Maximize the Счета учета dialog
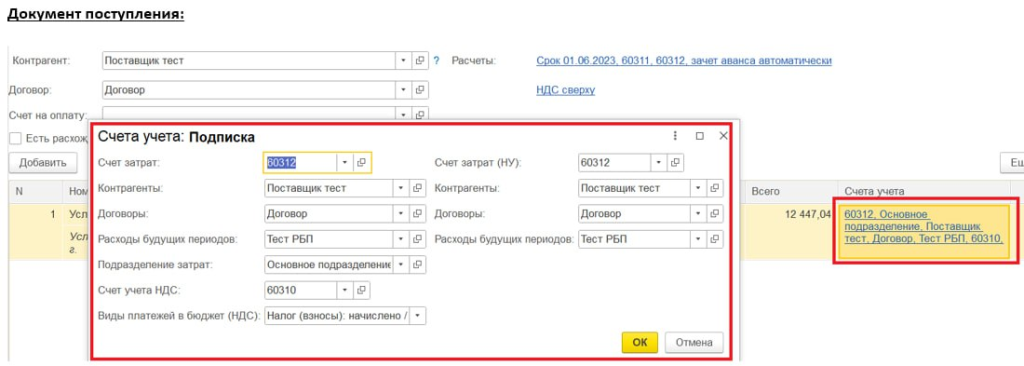Image resolution: width=1024 pixels, height=366 pixels. click(x=699, y=136)
